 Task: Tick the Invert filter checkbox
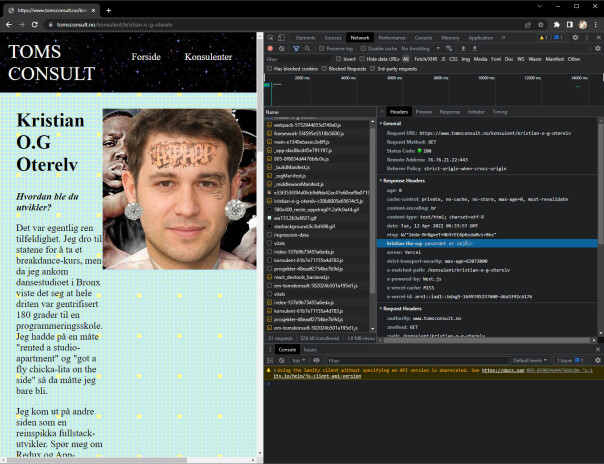(x=339, y=59)
